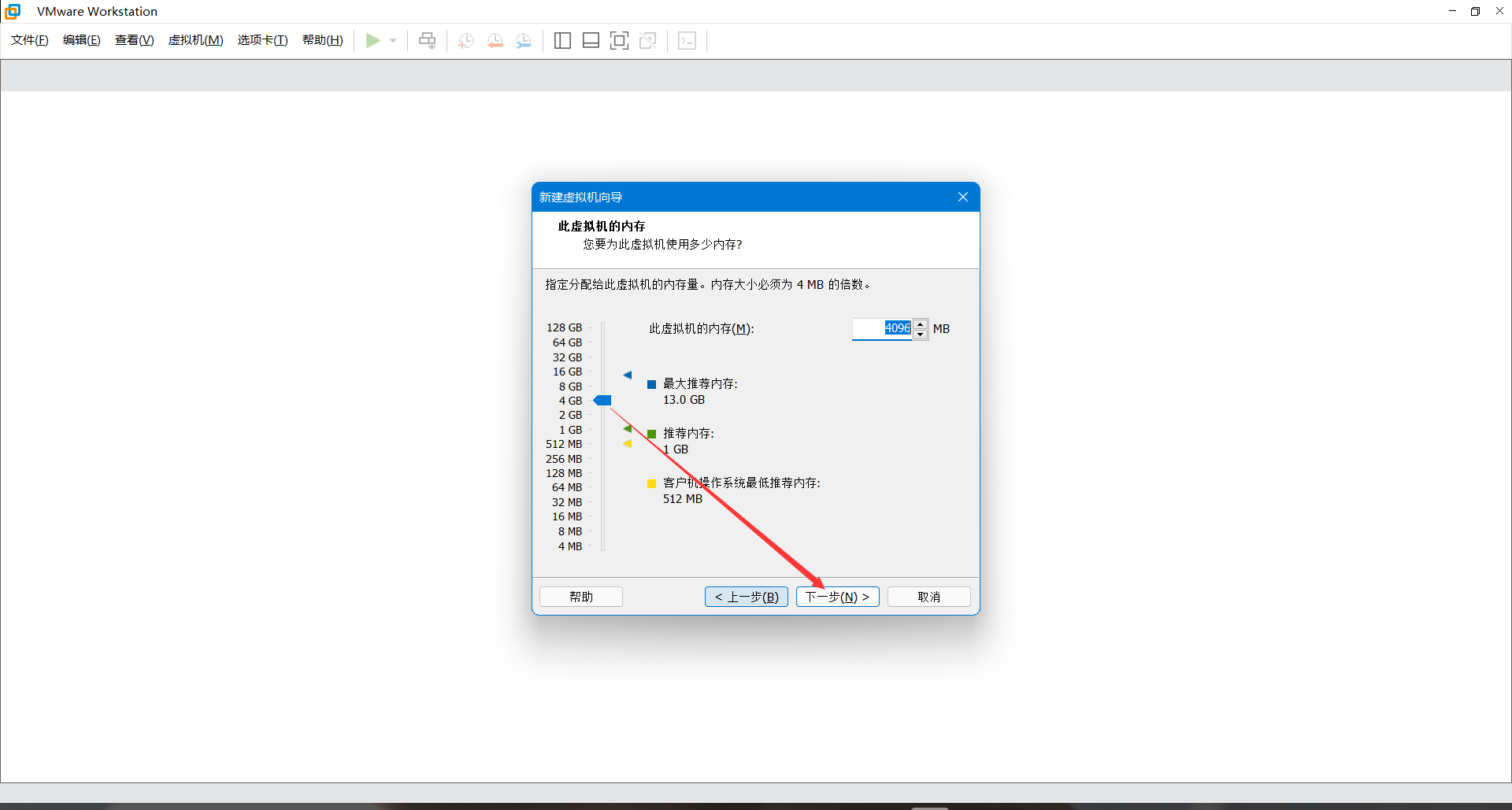Viewport: 1512px width, 810px height.
Task: Click the 客户机操作系统最低推荐内存 legend text
Action: point(741,483)
